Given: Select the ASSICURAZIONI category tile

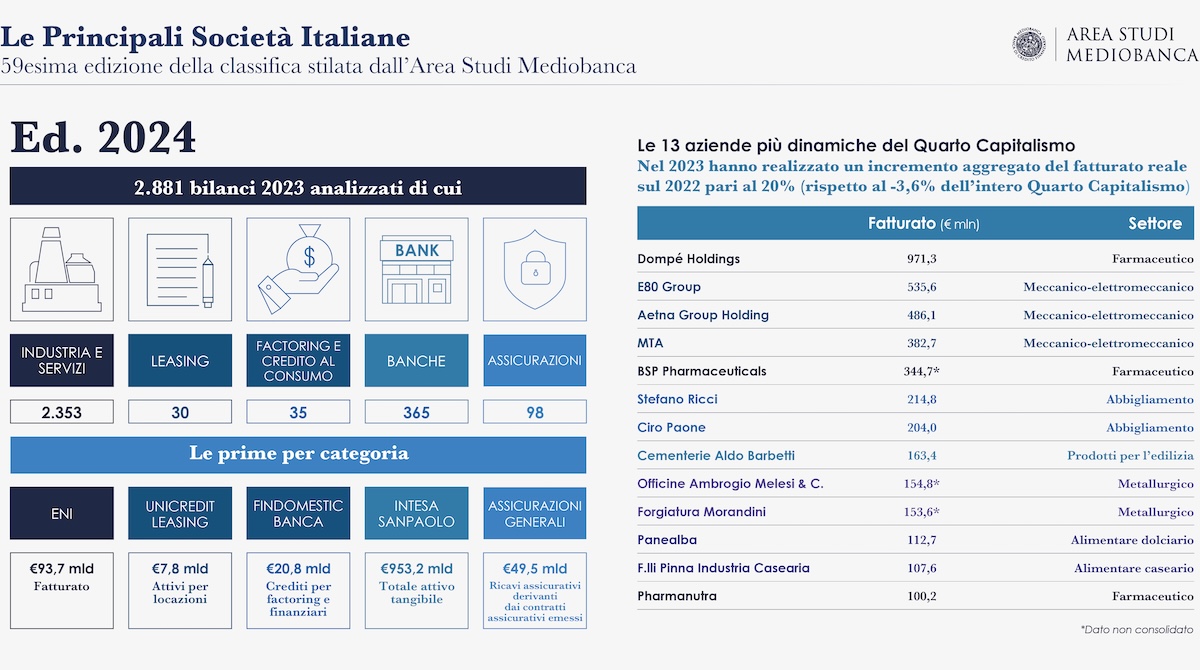Looking at the screenshot, I should click(x=534, y=361).
